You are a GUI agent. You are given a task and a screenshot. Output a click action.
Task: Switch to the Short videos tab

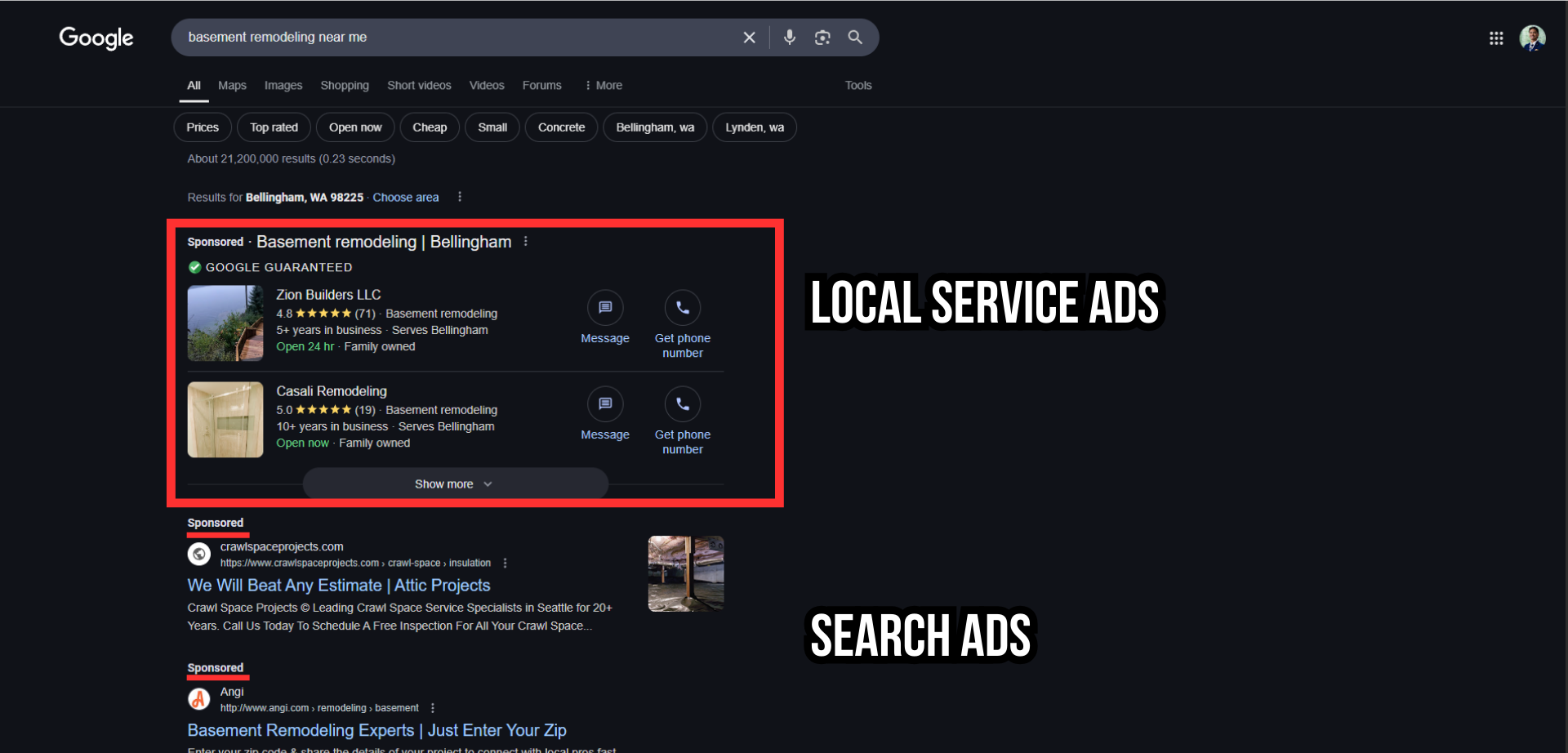point(419,85)
